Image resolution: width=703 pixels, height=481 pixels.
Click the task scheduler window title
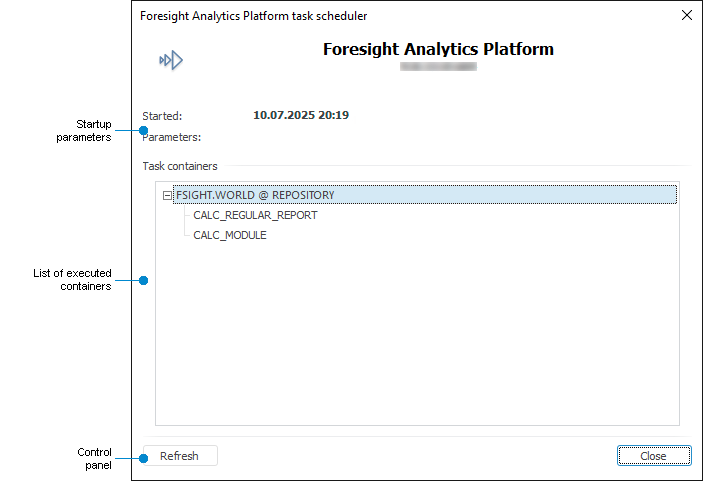(x=253, y=16)
